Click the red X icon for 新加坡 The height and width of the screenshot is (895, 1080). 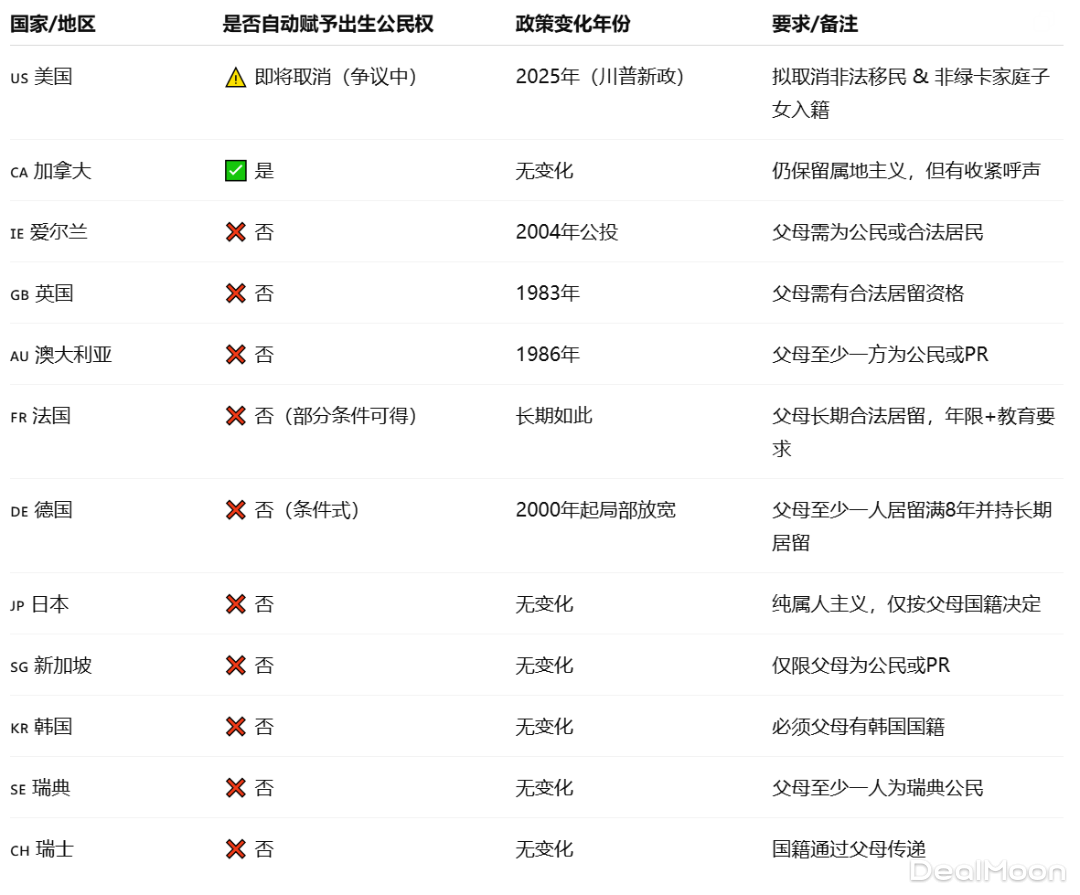point(236,665)
